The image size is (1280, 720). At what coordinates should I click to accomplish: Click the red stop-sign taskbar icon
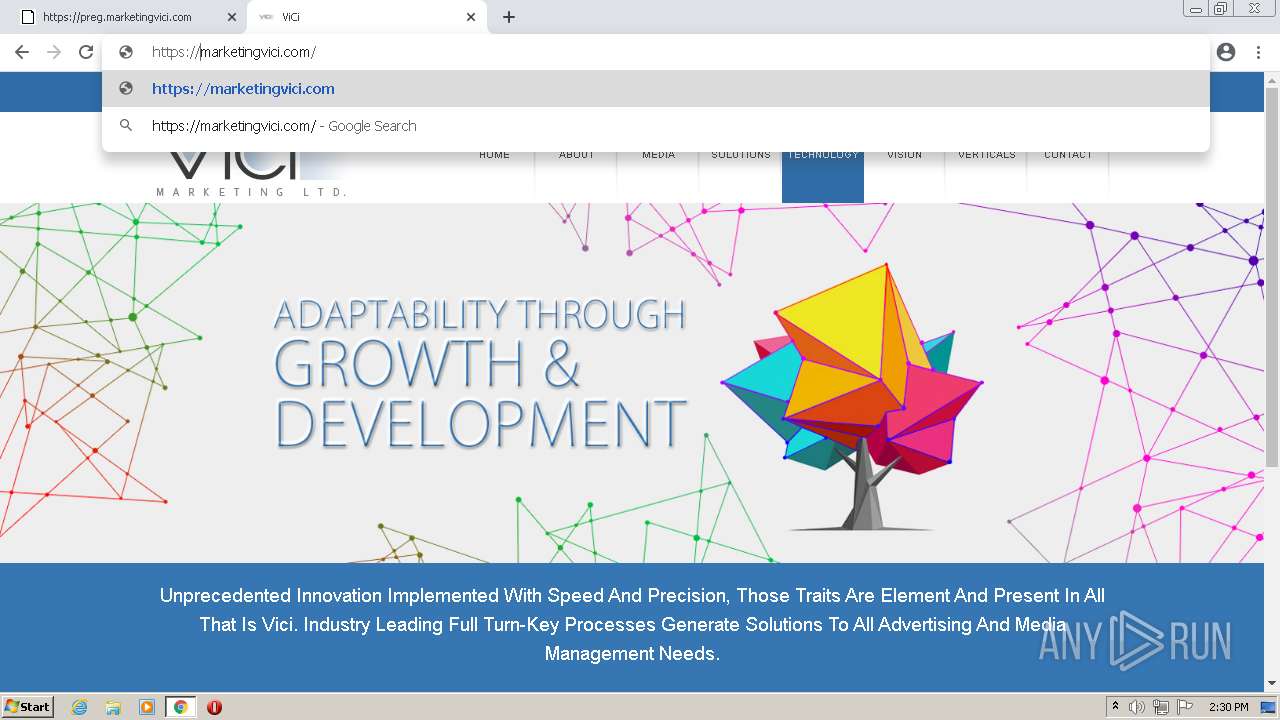tap(214, 707)
